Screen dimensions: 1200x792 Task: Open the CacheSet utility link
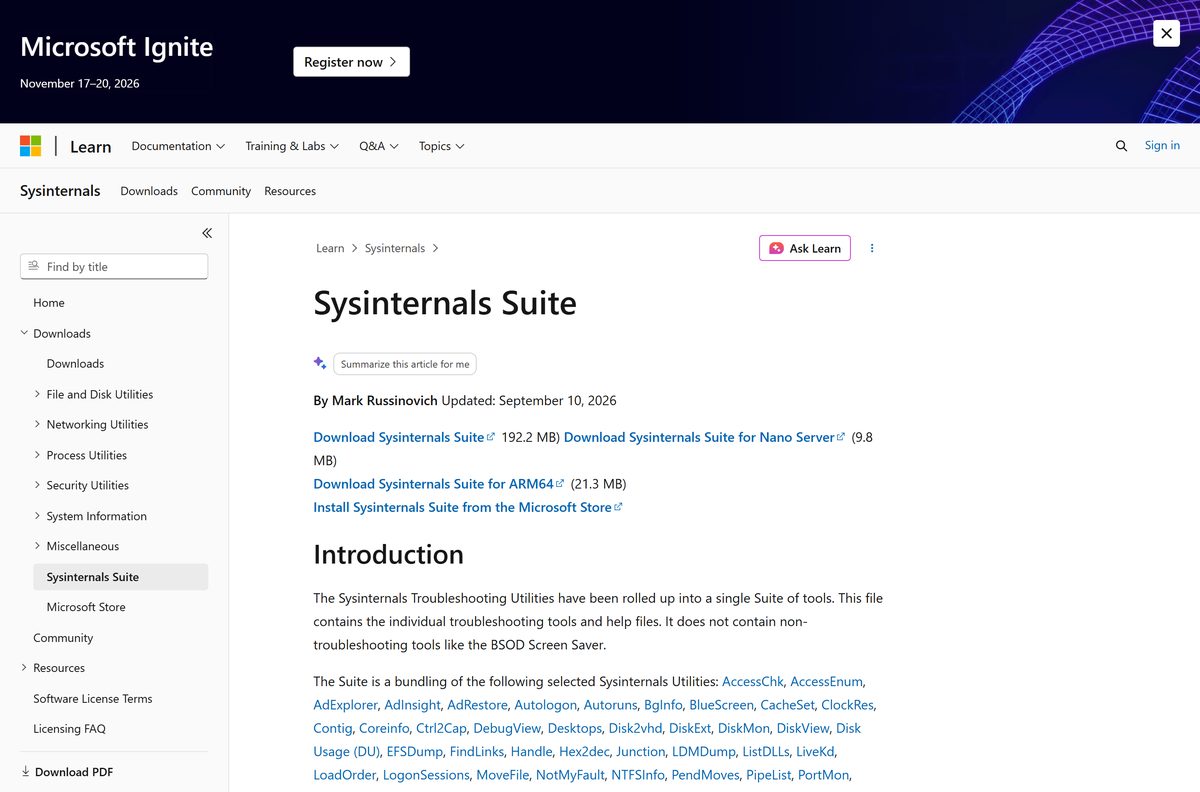click(787, 705)
